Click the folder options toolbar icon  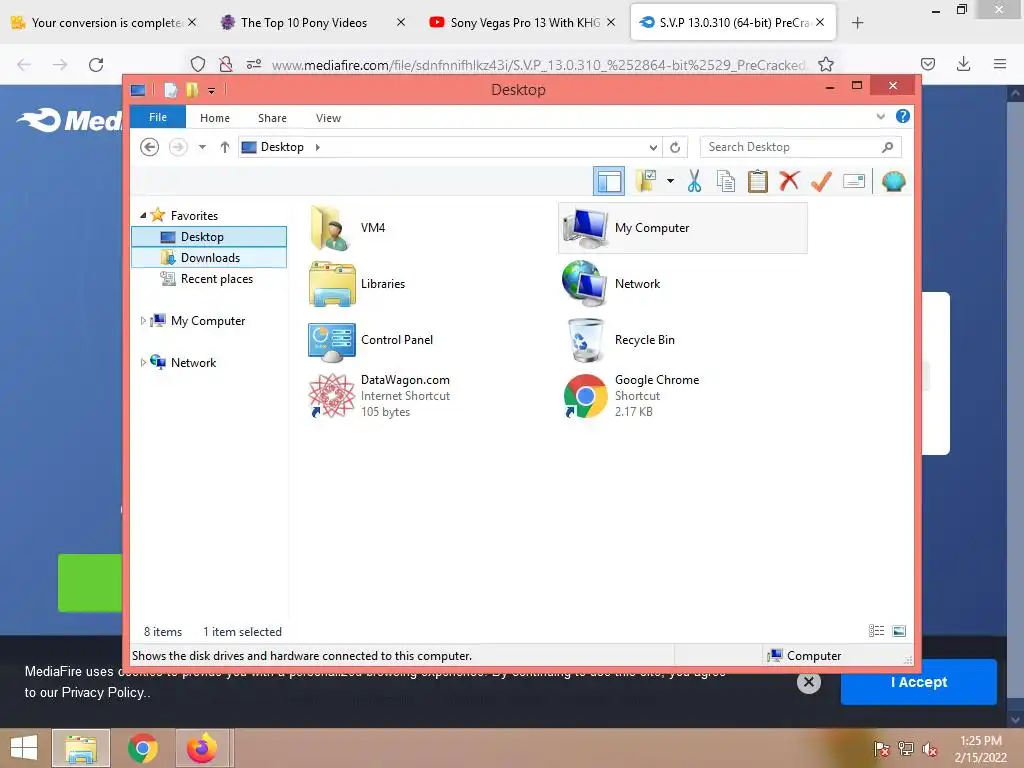tap(646, 181)
